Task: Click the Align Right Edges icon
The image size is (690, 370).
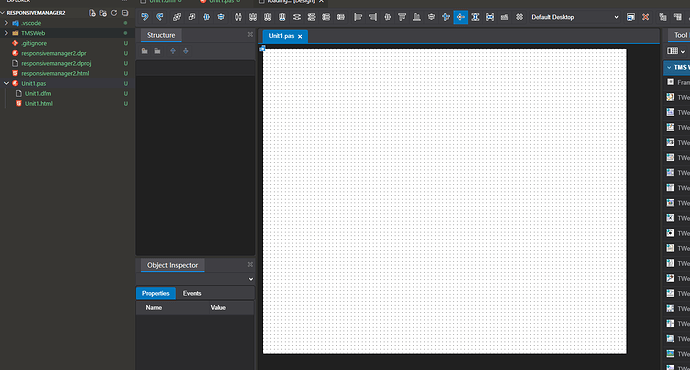Action: pos(373,17)
